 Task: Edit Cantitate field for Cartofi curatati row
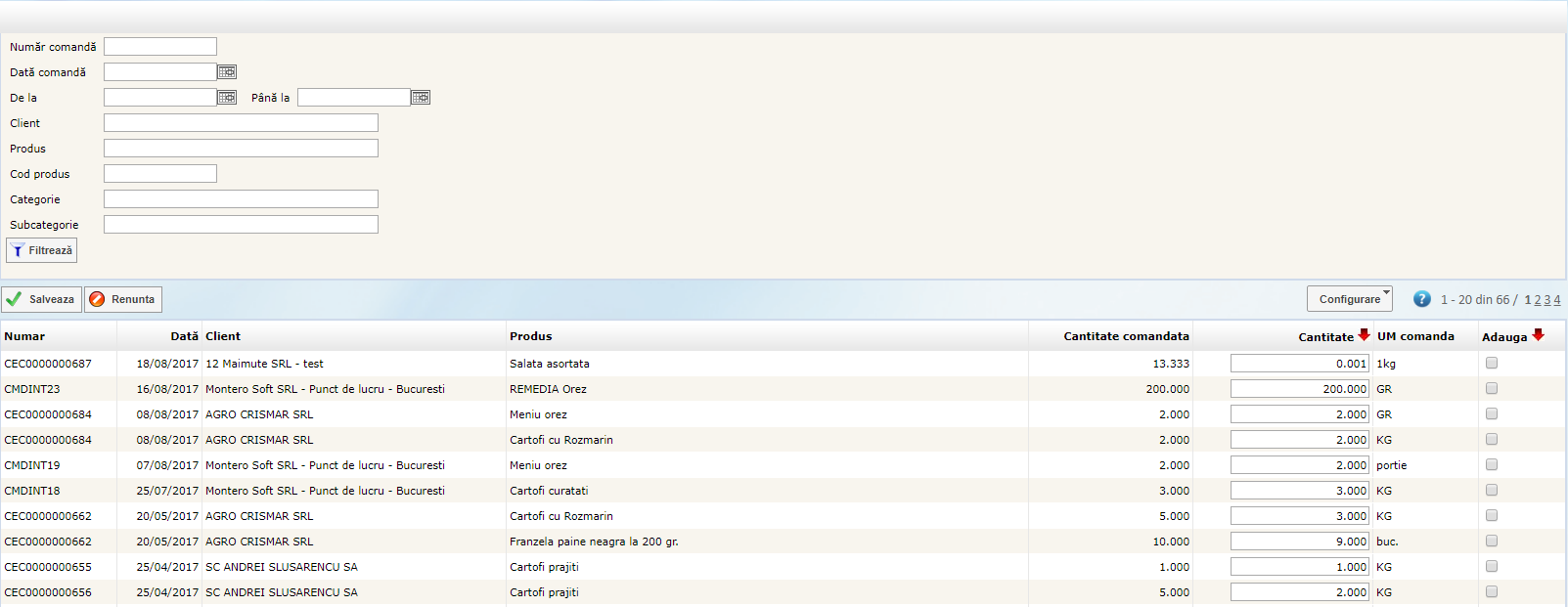coord(1299,491)
